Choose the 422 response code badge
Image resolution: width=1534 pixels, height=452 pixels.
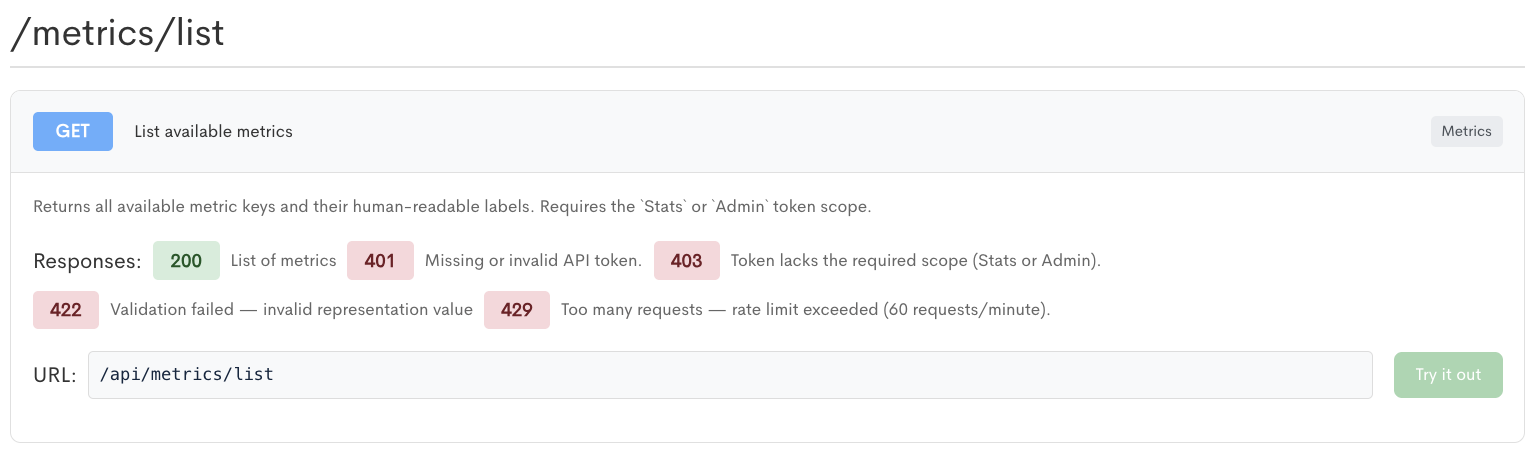click(66, 310)
